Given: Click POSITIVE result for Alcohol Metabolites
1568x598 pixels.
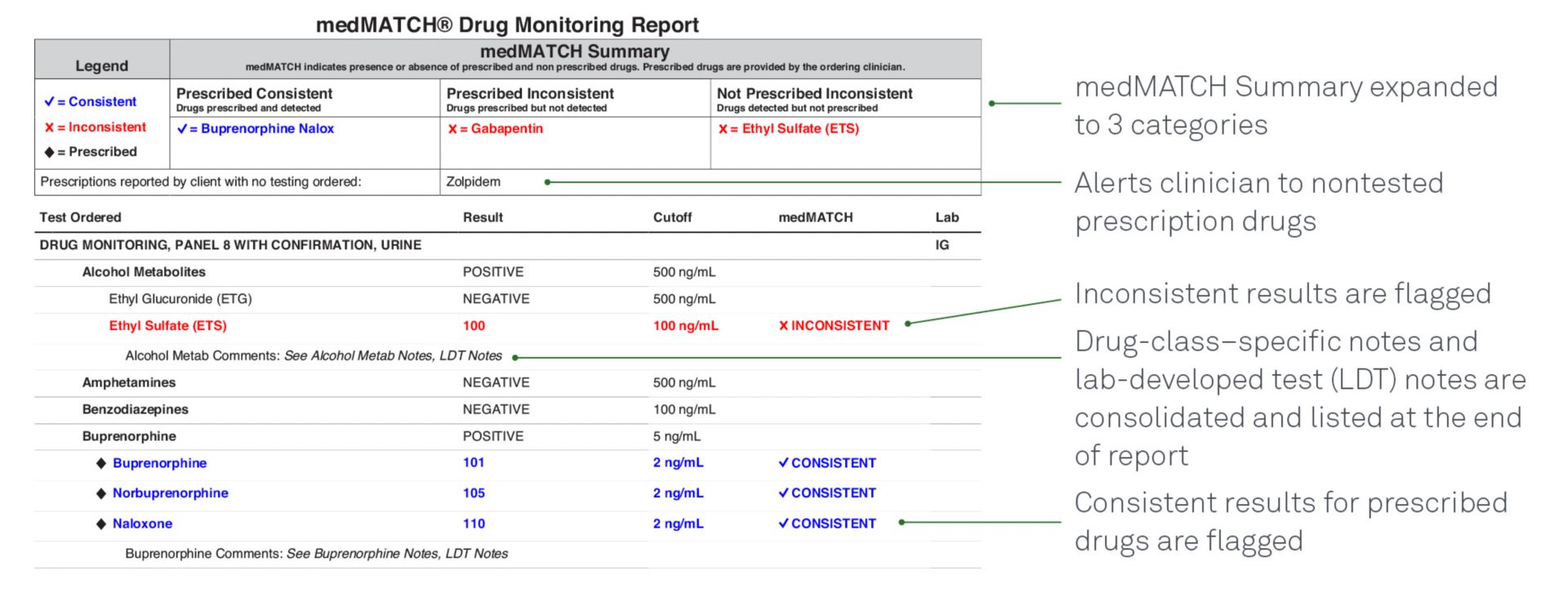Looking at the screenshot, I should coord(493,271).
